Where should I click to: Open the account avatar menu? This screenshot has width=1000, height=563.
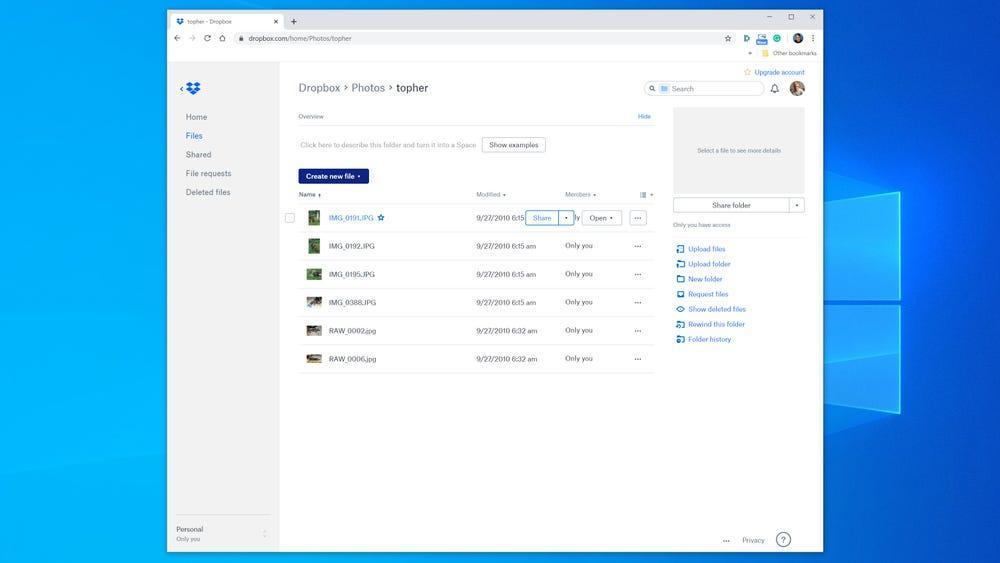[x=797, y=88]
